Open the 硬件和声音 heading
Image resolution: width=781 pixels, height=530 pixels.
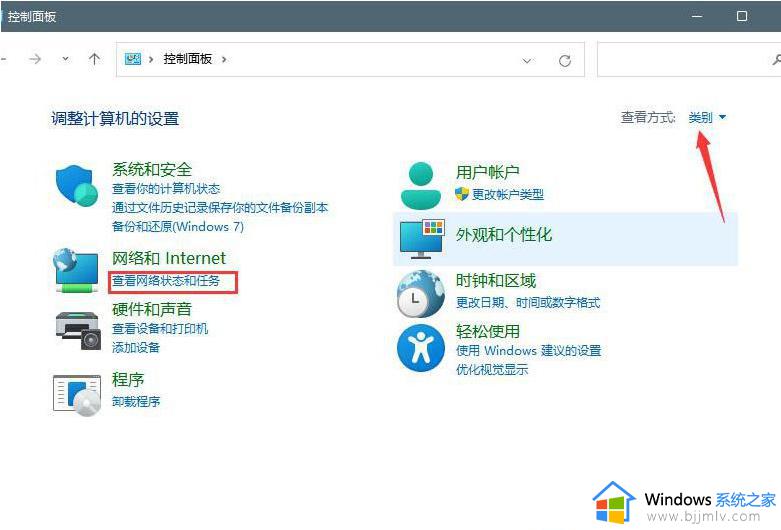[x=152, y=309]
